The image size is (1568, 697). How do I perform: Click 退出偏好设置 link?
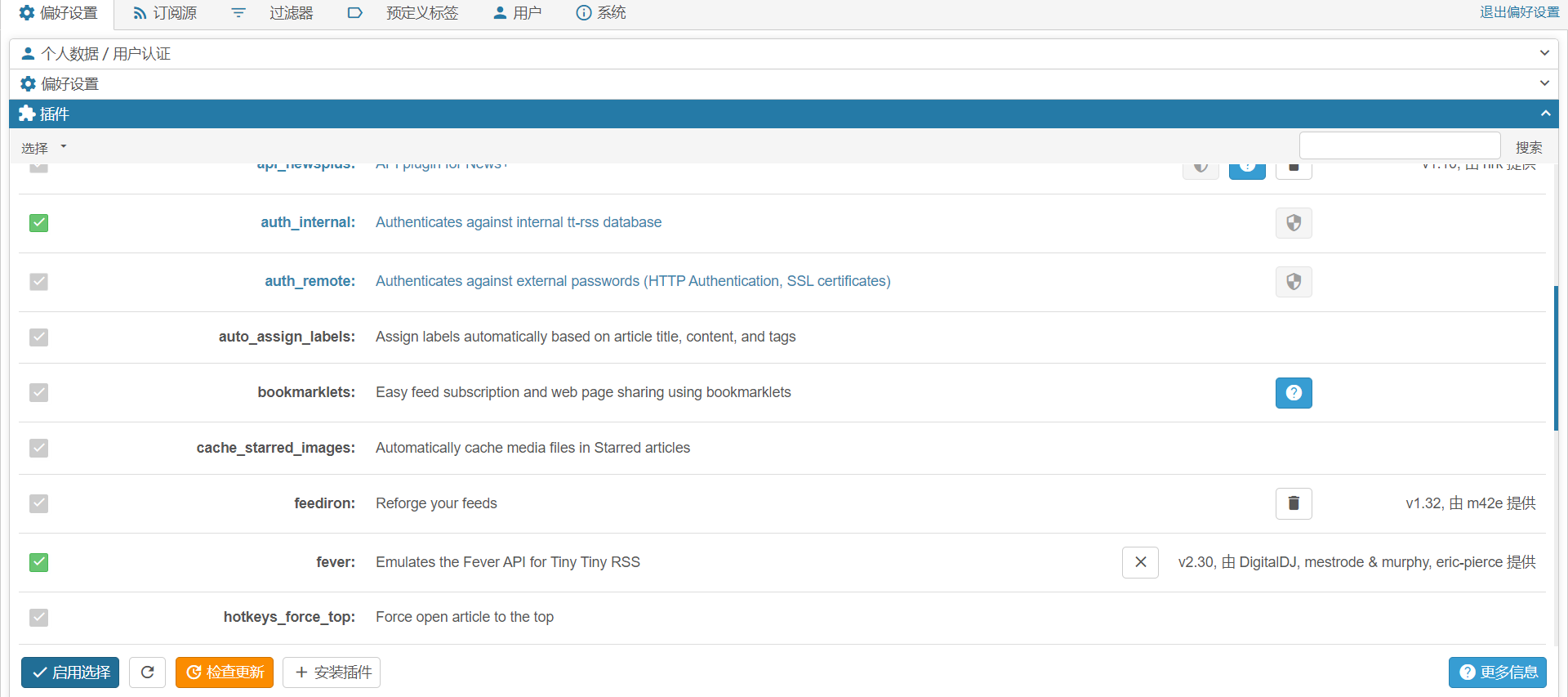coord(1519,12)
